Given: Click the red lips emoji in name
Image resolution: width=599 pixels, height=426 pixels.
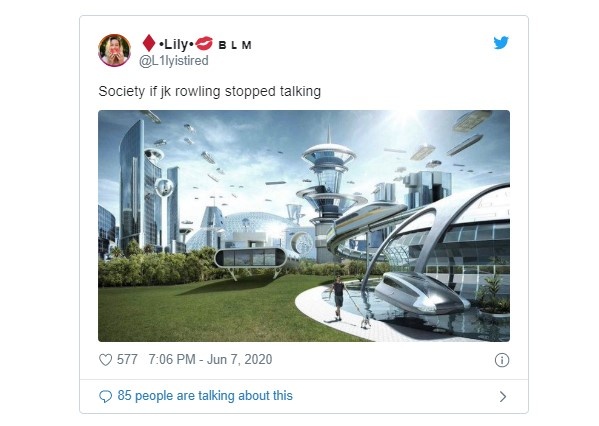Looking at the screenshot, I should 204,44.
